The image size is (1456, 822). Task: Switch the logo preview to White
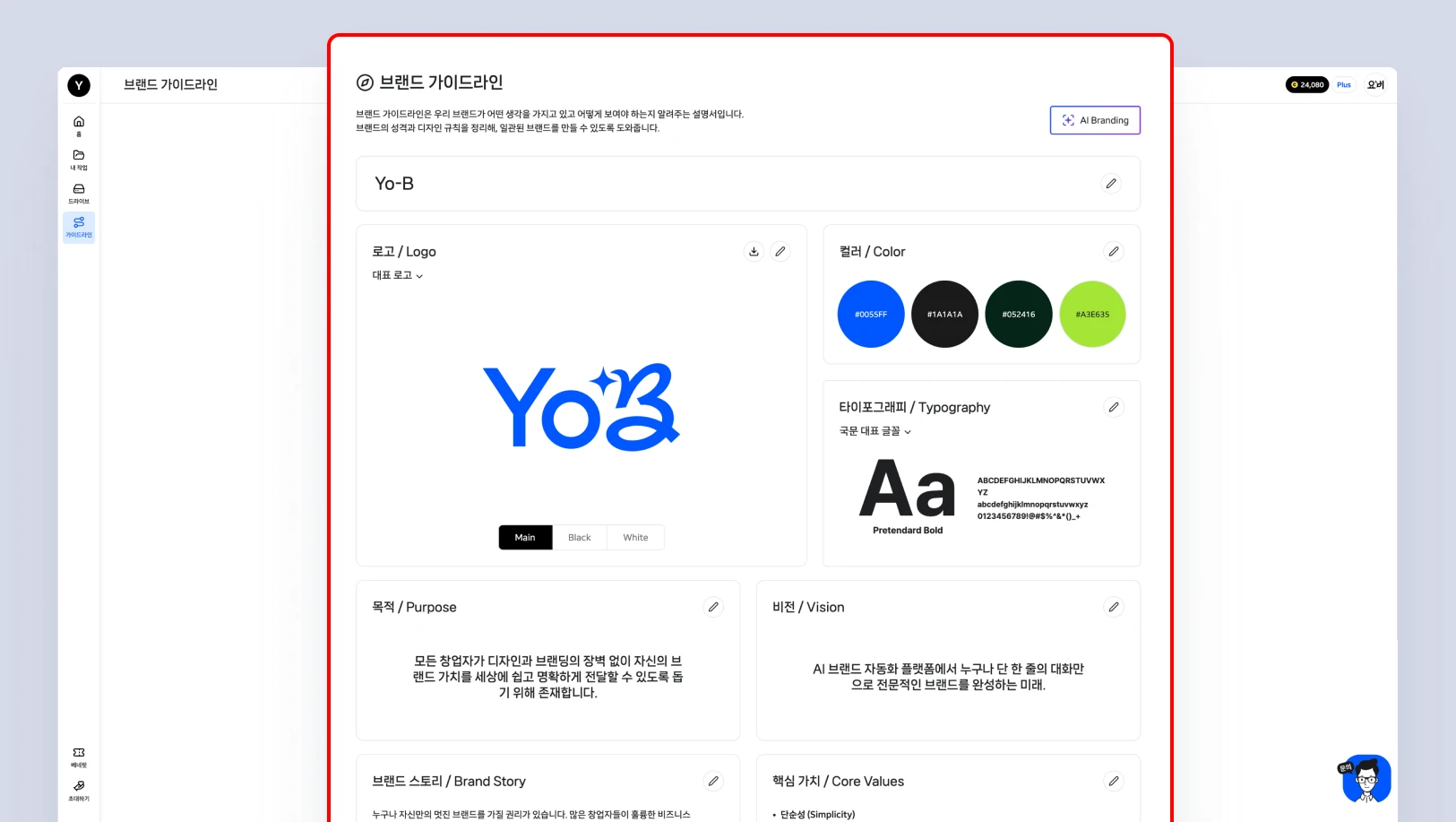tap(635, 537)
